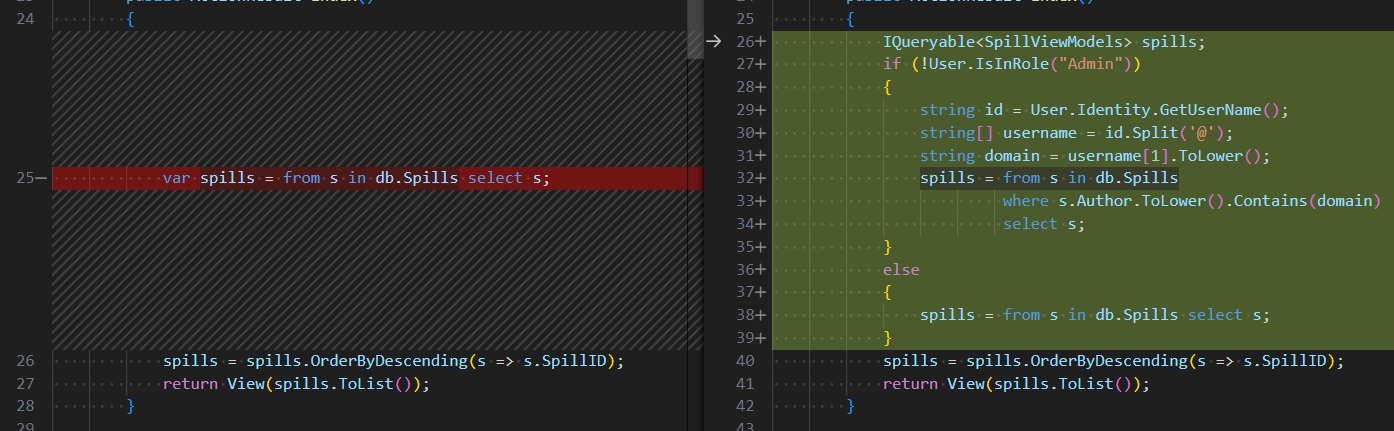1394x431 pixels.
Task: Click the opening brace on line 37+
Action: (x=888, y=292)
